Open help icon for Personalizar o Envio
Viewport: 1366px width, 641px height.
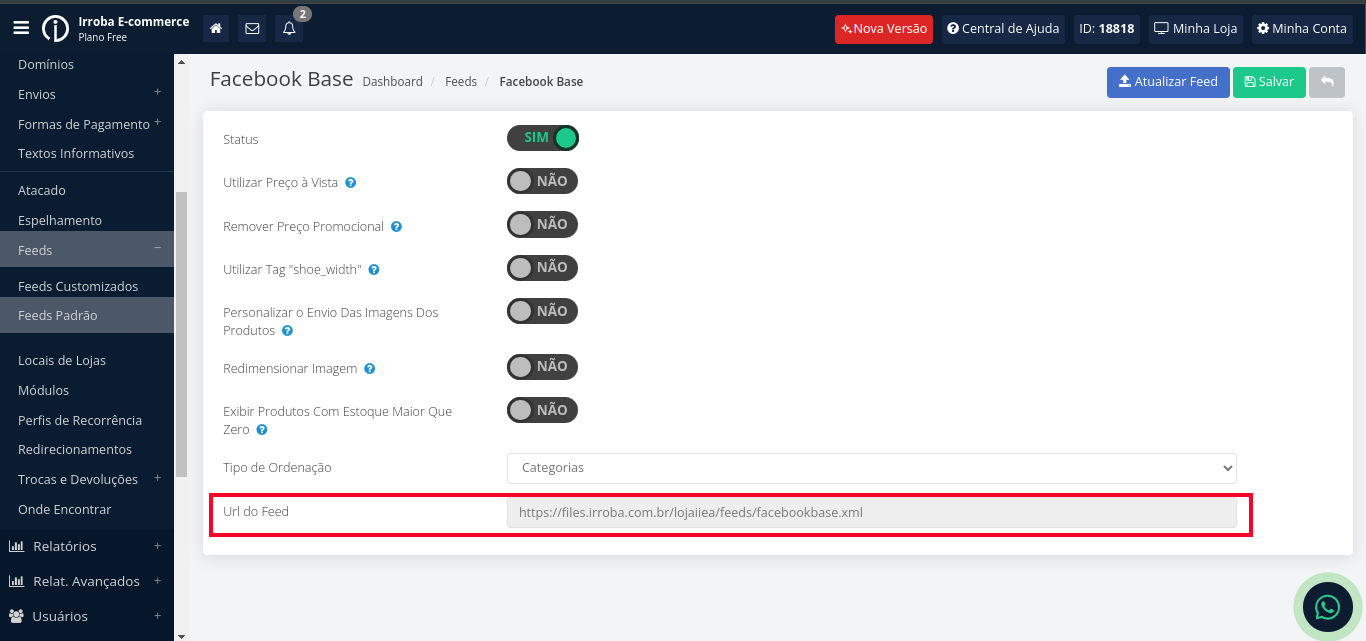(x=288, y=331)
